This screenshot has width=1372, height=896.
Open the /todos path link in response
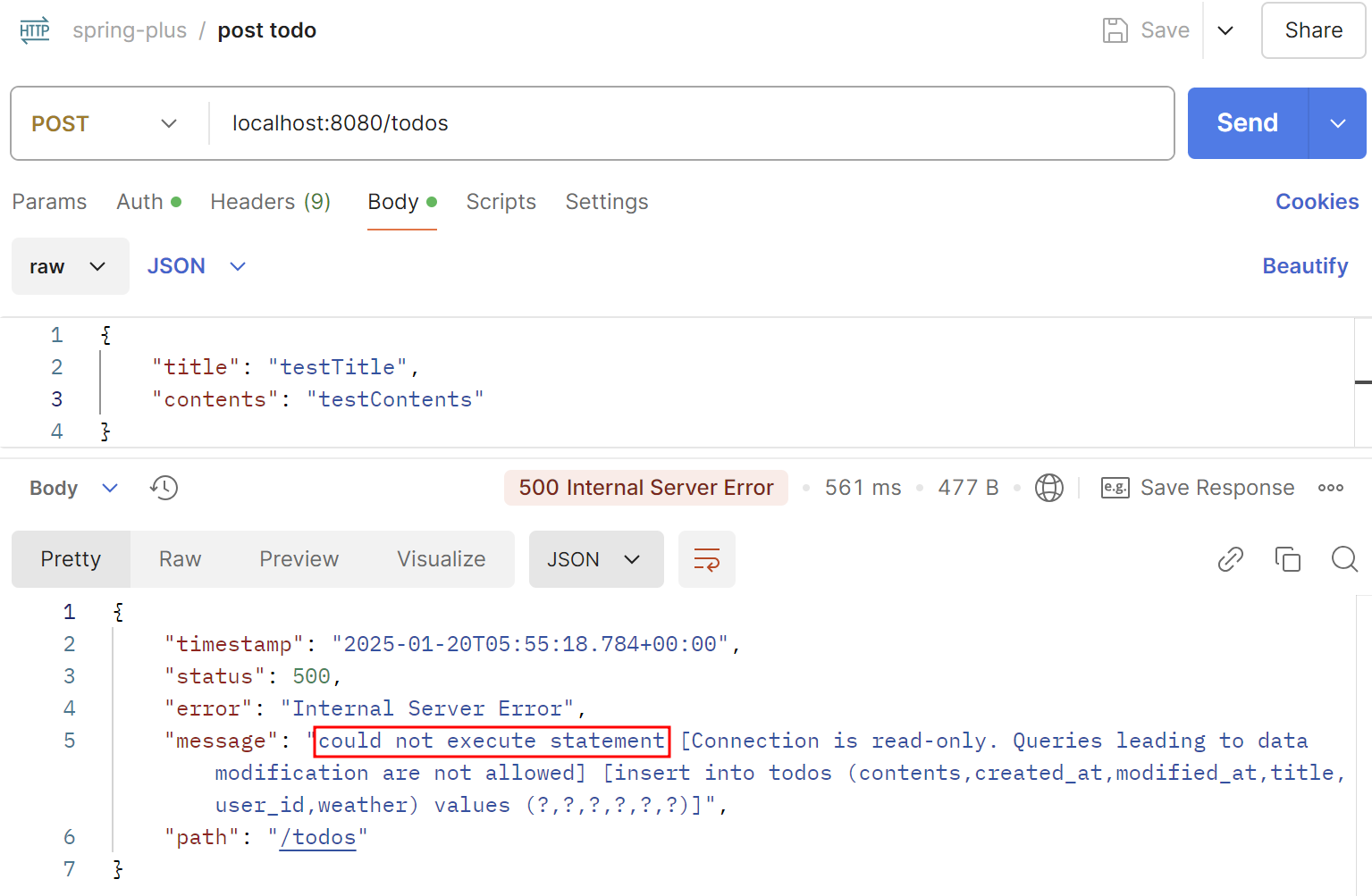[317, 837]
